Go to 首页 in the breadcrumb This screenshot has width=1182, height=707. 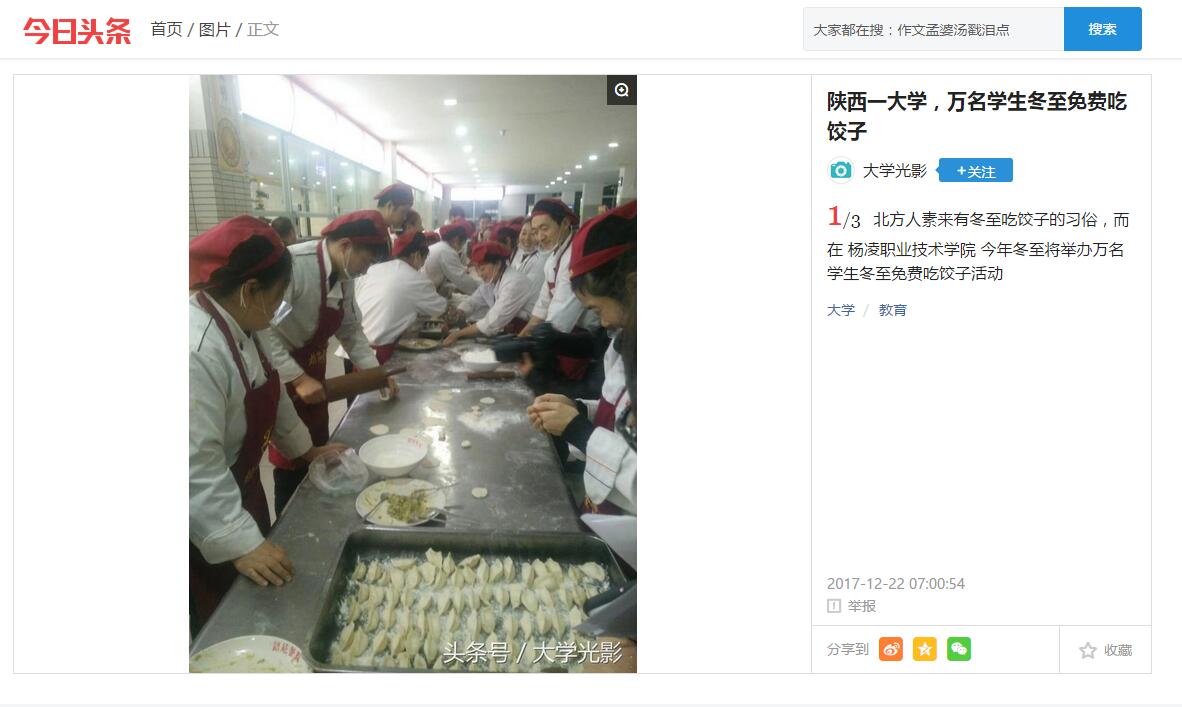click(167, 29)
